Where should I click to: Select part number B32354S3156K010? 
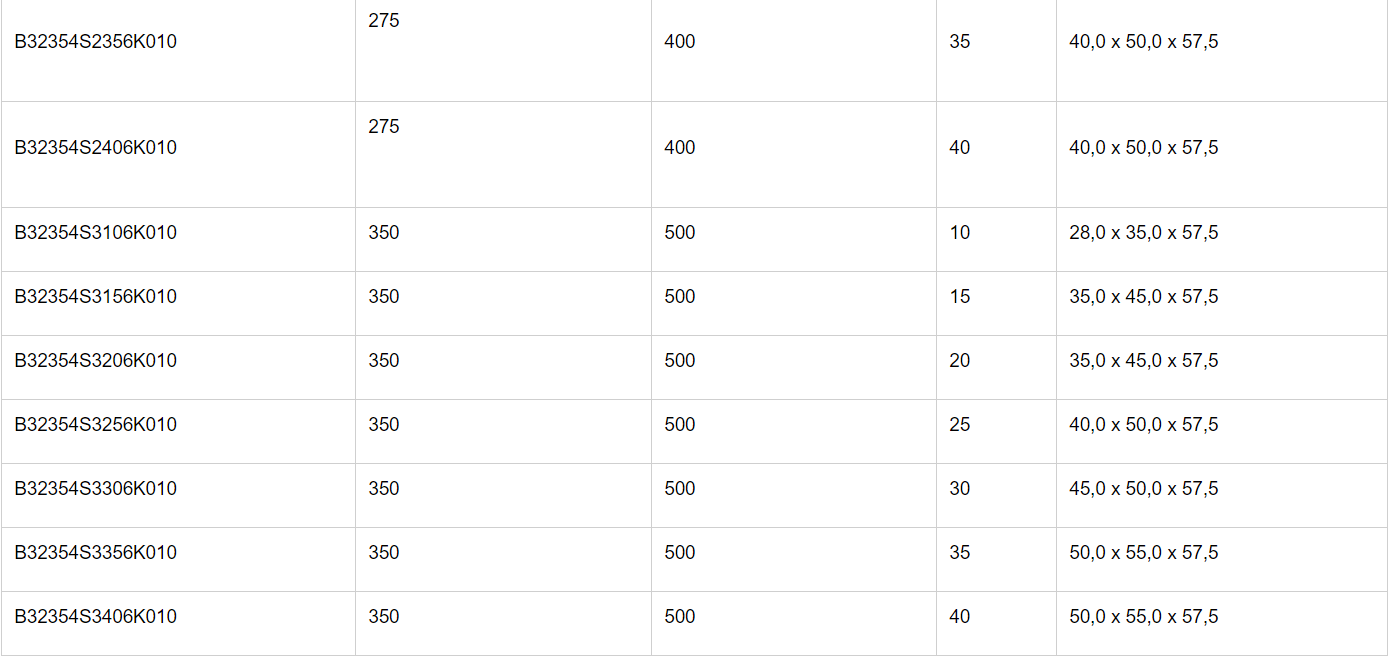pyautogui.click(x=95, y=297)
